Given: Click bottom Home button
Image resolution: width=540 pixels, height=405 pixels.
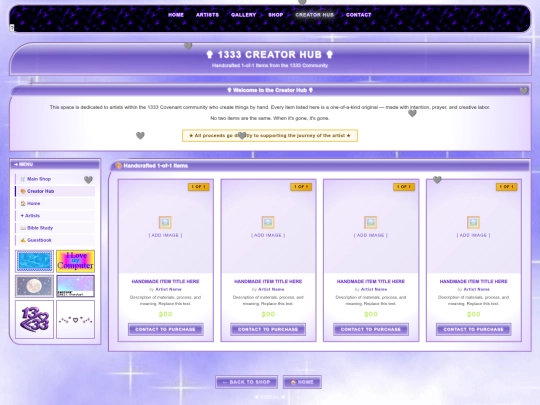Looking at the screenshot, I should click(x=302, y=382).
